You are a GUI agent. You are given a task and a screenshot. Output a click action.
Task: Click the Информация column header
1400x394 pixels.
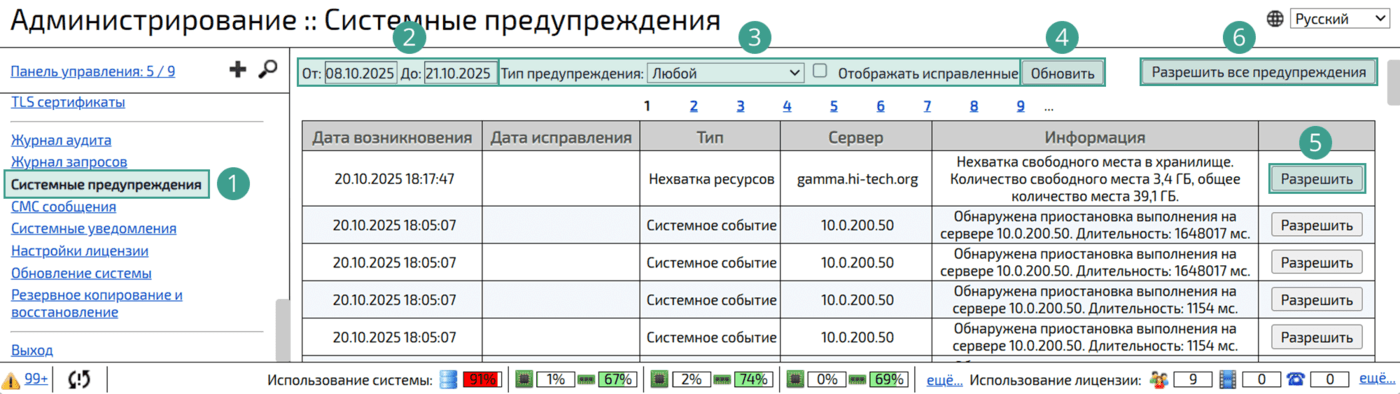pos(1095,137)
